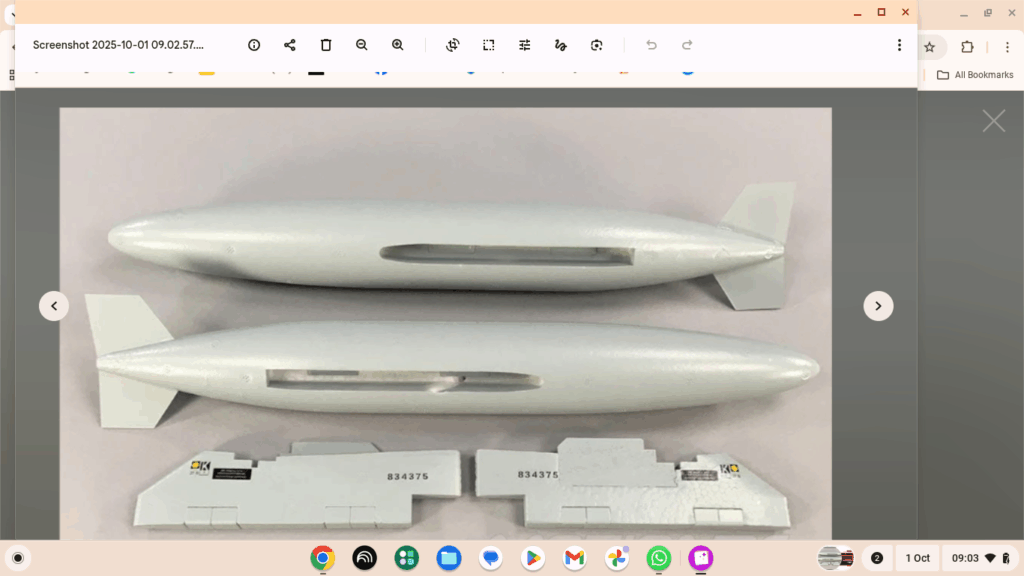Delete the image with trash icon
This screenshot has width=1024, height=576.
pyautogui.click(x=326, y=45)
